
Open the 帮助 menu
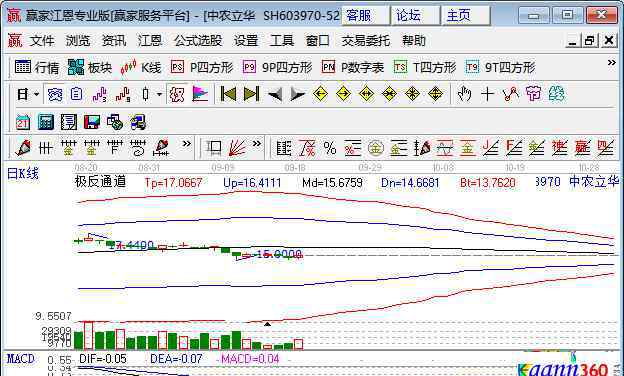pos(413,41)
